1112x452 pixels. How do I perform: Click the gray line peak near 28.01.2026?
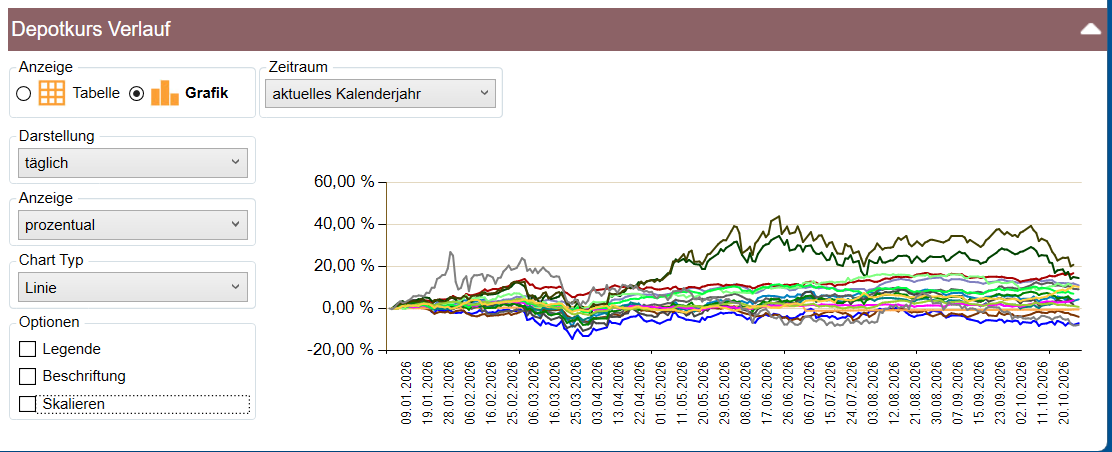(x=450, y=253)
